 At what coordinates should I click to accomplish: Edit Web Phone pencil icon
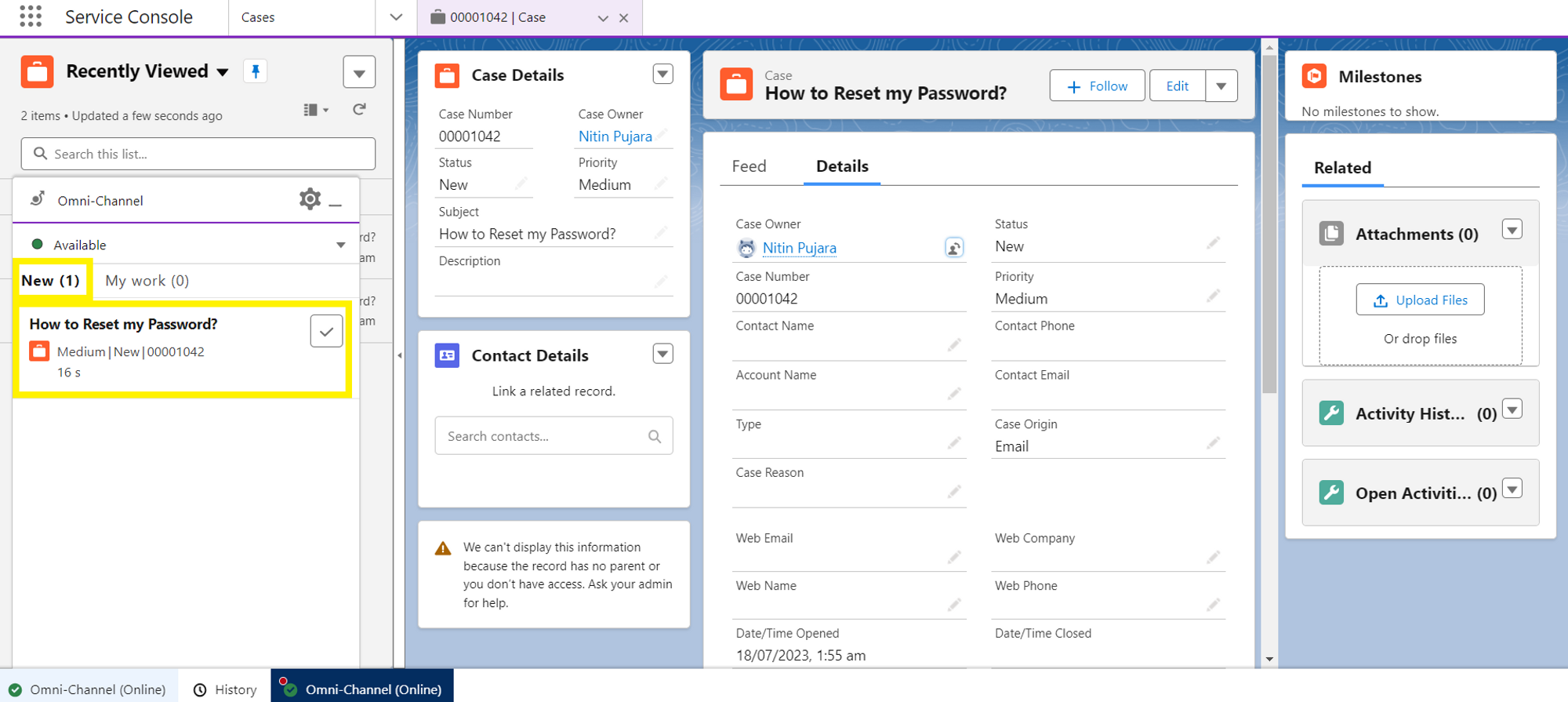point(1214,605)
